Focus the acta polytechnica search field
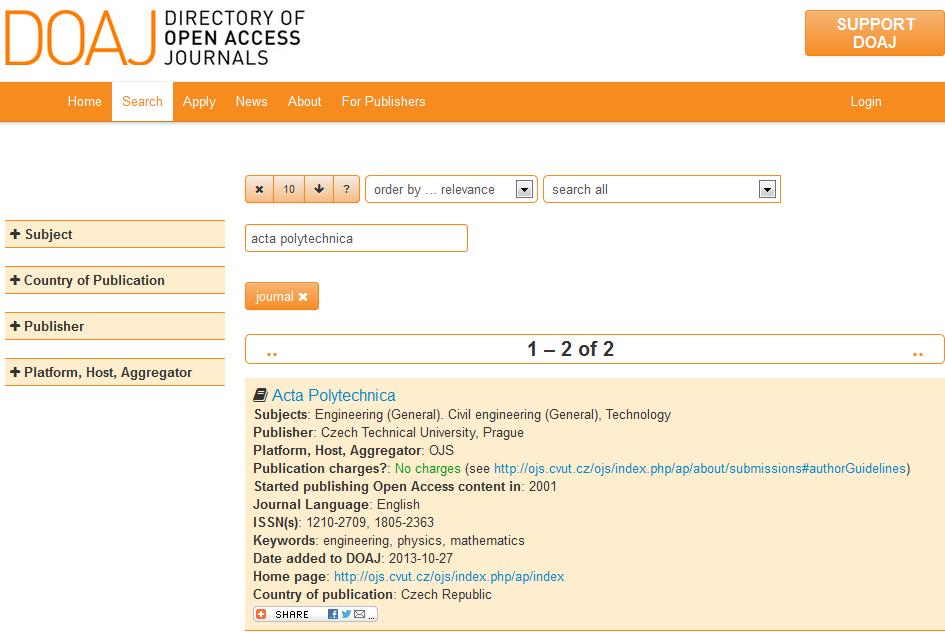Viewport: 945px width, 632px height. coord(356,238)
